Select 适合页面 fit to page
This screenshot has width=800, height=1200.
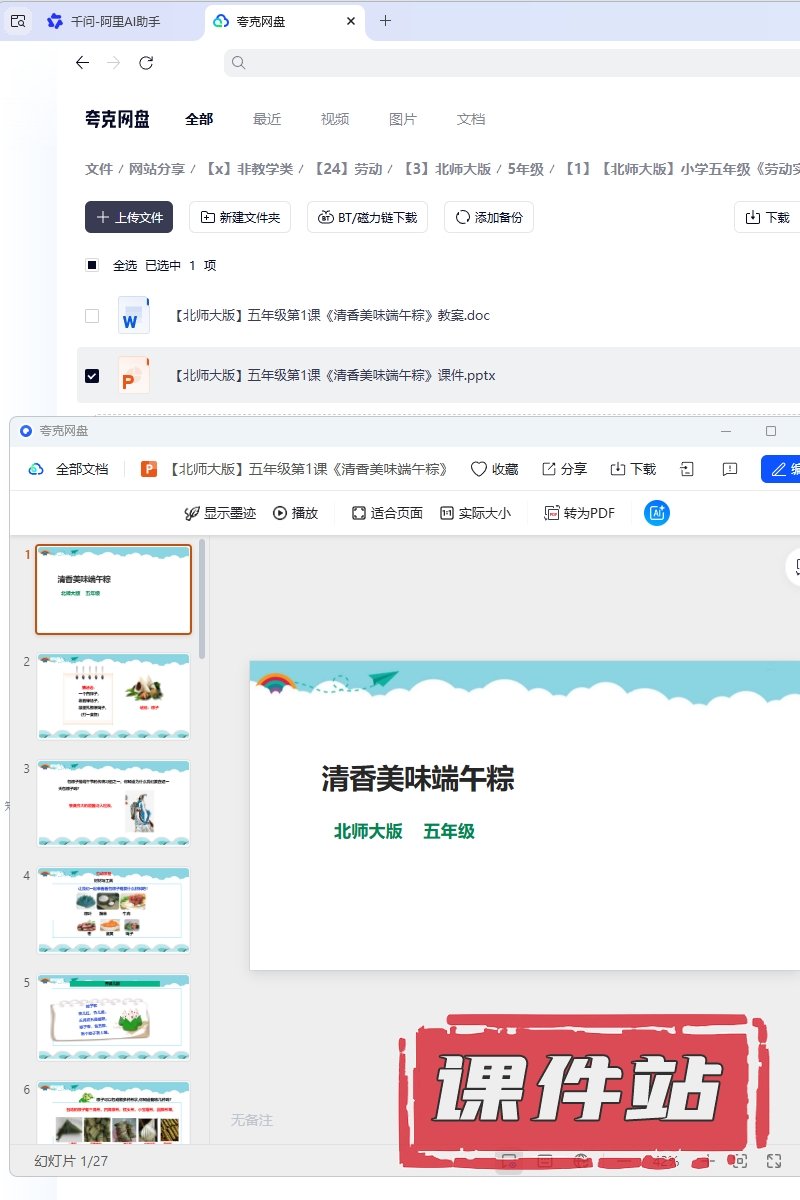coord(387,513)
